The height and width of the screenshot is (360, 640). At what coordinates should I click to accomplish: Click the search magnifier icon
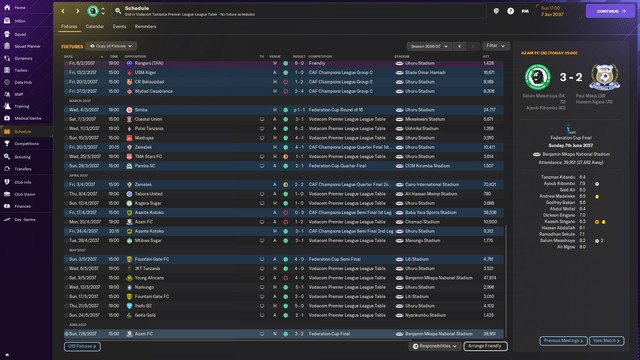tap(118, 11)
